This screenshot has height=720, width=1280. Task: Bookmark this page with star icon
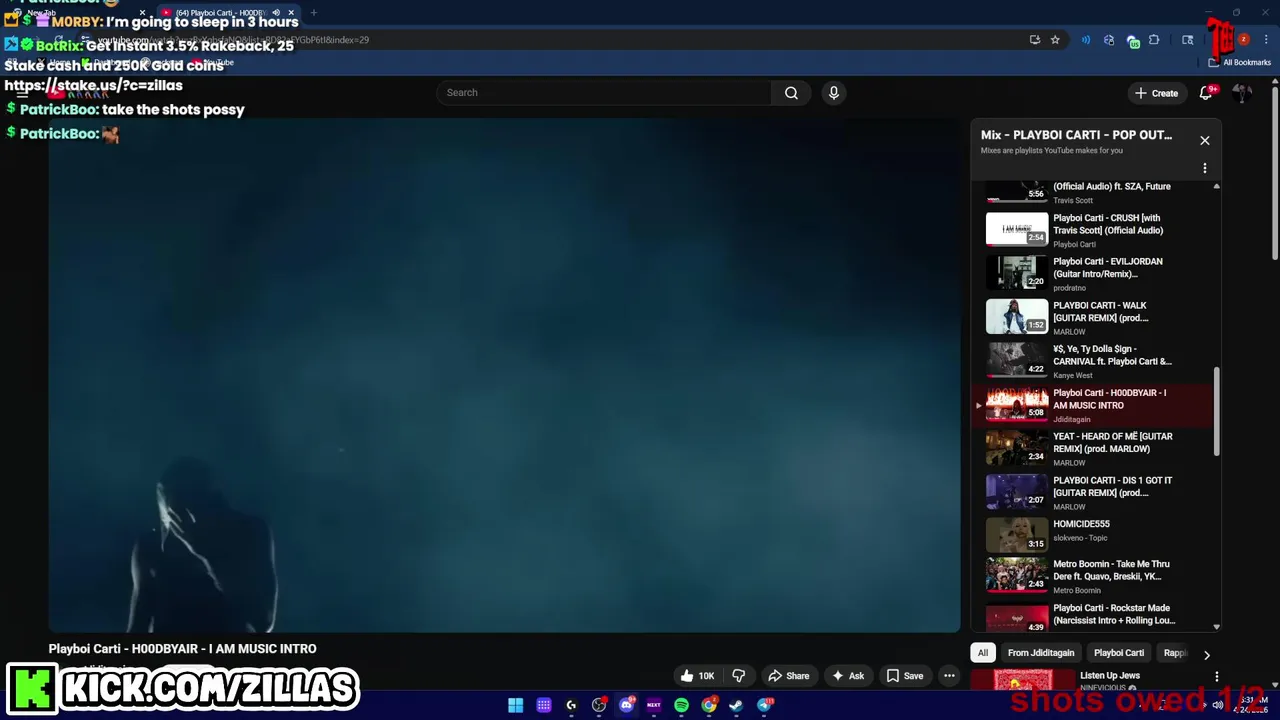click(x=1055, y=40)
